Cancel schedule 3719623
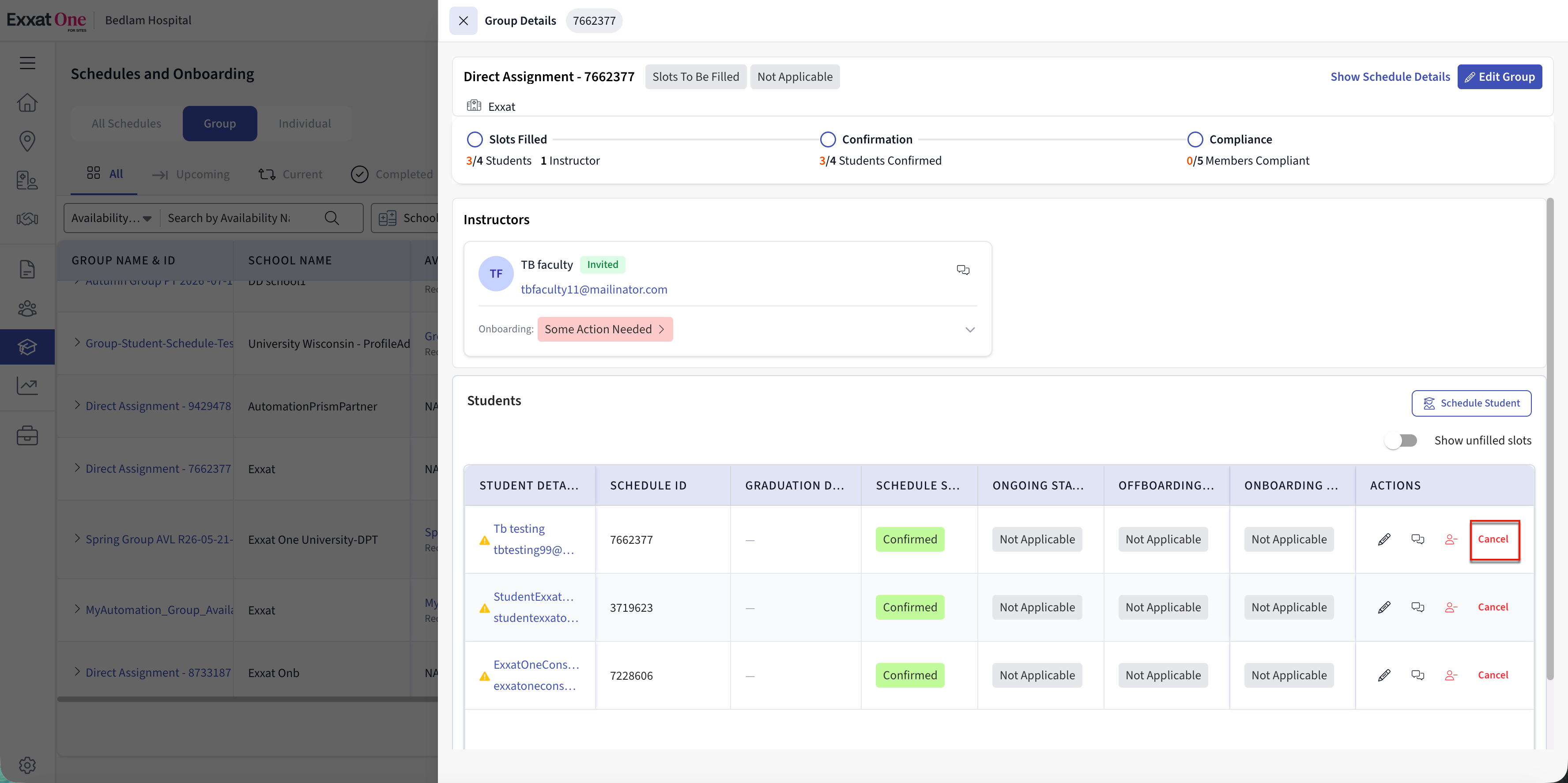The image size is (1568, 783). pyautogui.click(x=1493, y=607)
